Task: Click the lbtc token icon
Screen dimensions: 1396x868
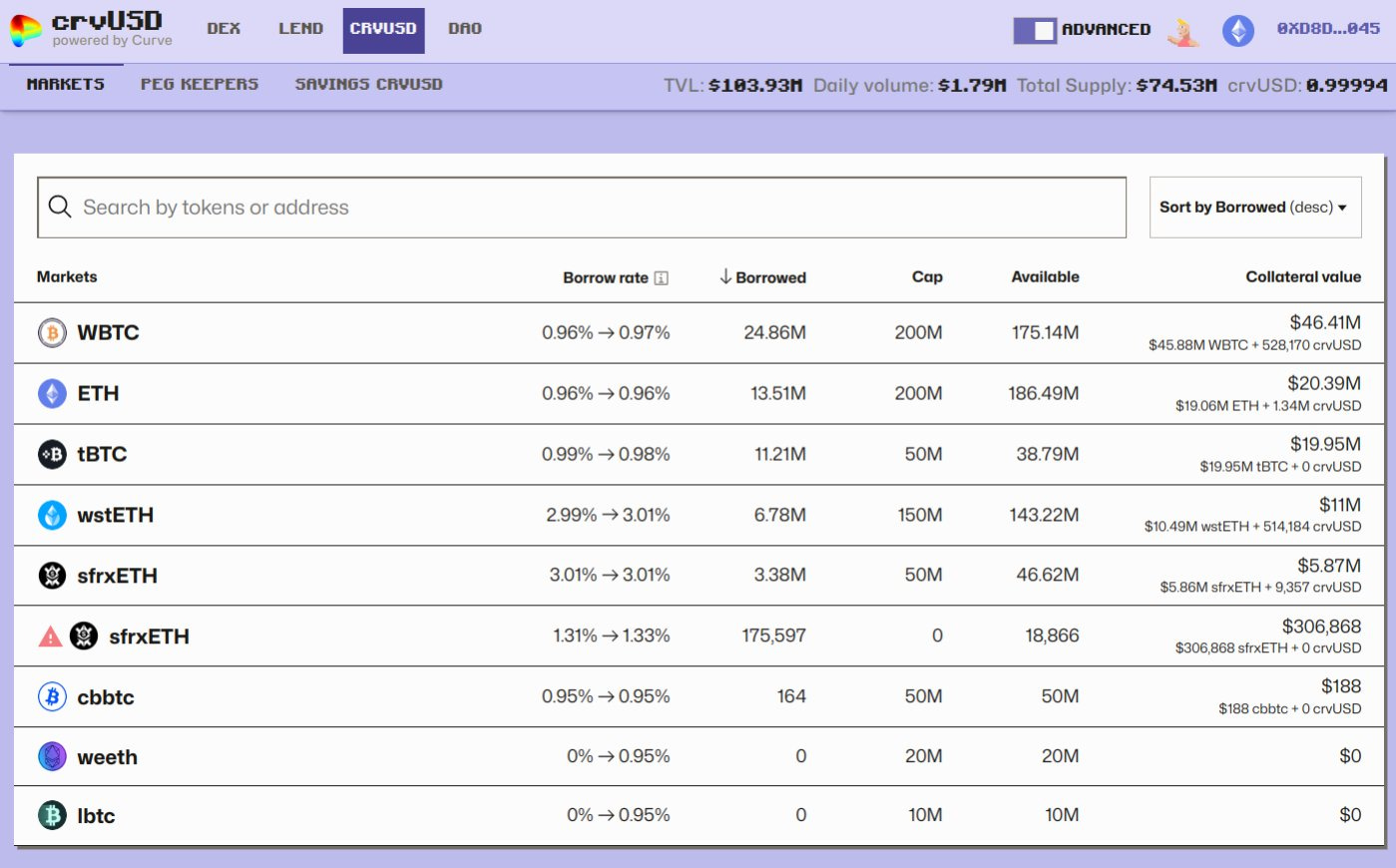Action: point(52,815)
